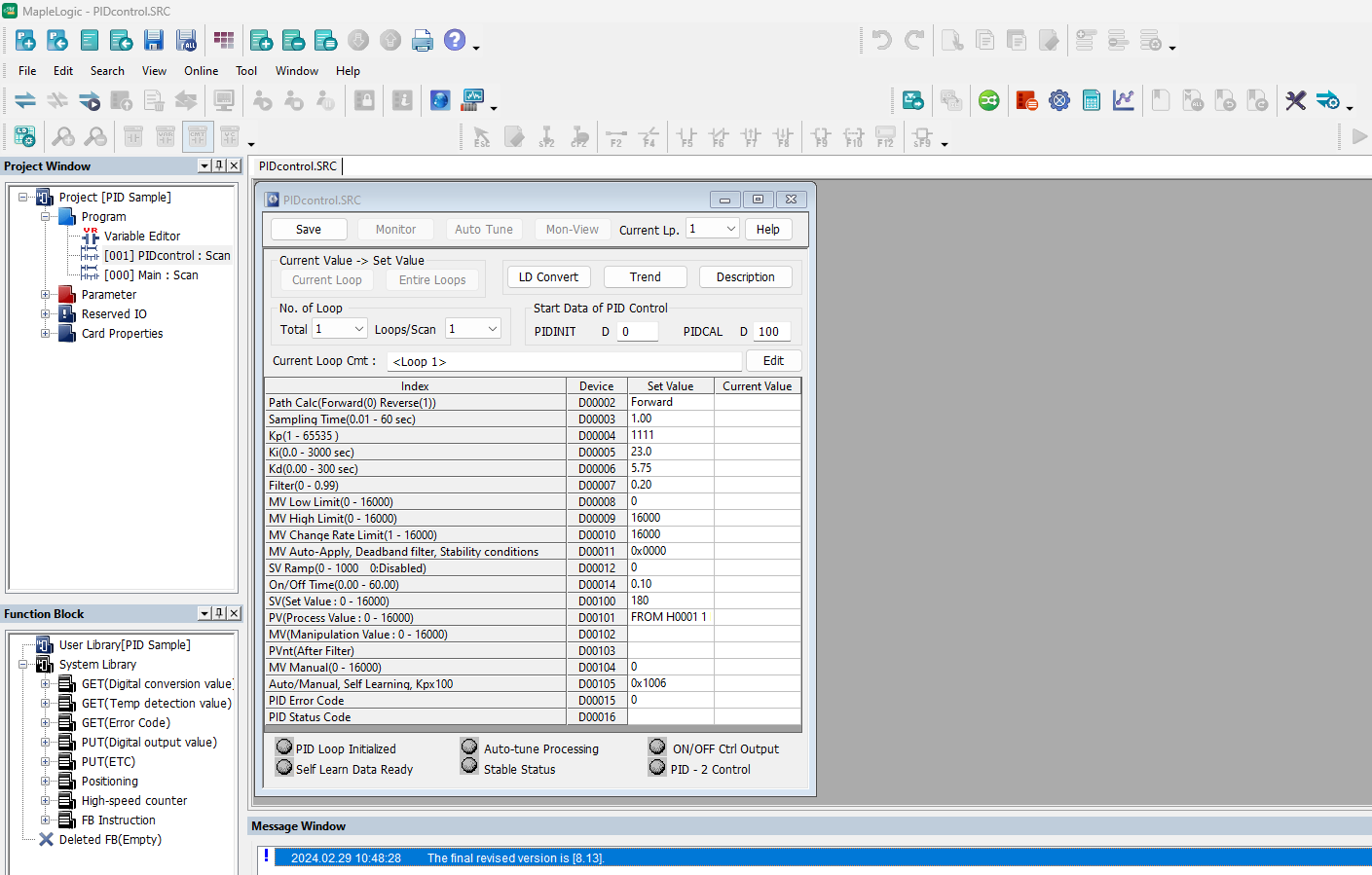1372x875 pixels.
Task: Click the PIDCAL D value input field
Action: (x=771, y=331)
